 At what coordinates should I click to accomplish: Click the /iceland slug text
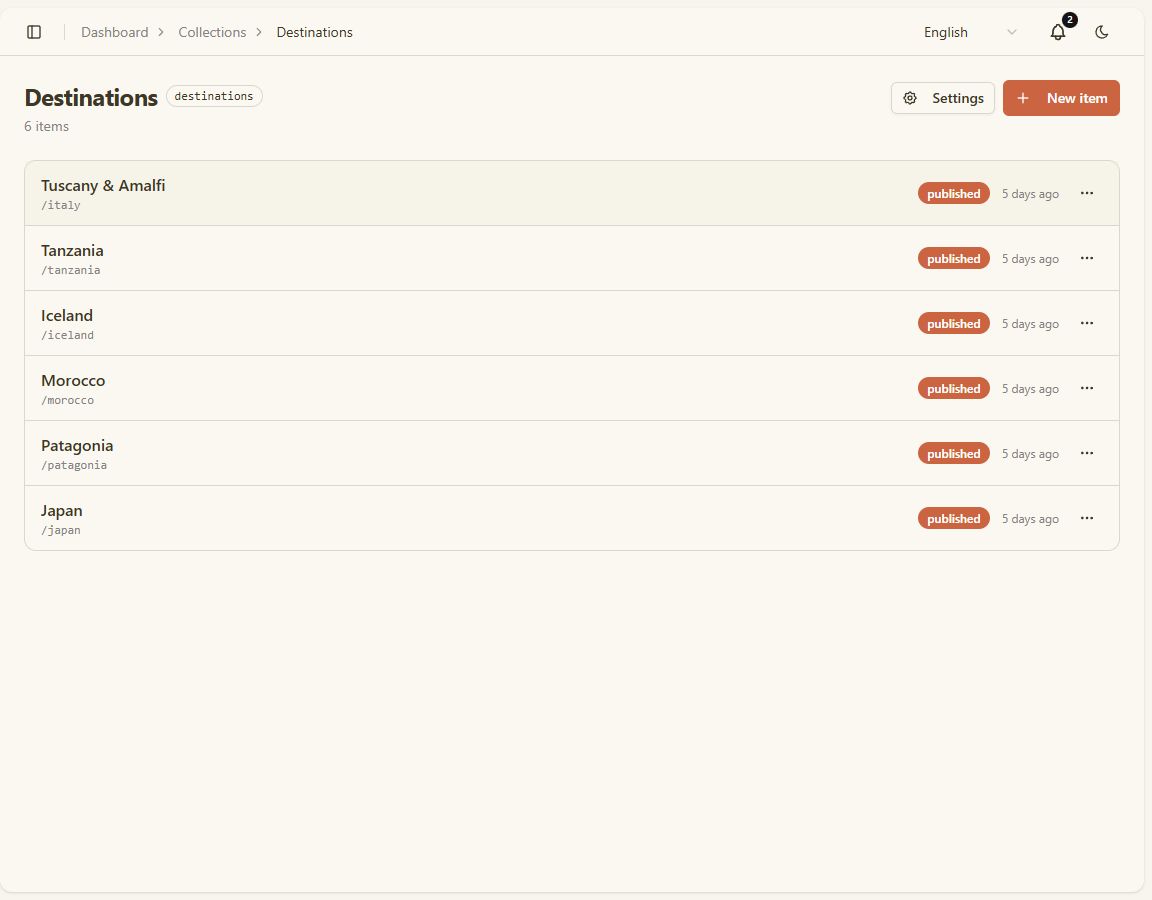click(68, 335)
